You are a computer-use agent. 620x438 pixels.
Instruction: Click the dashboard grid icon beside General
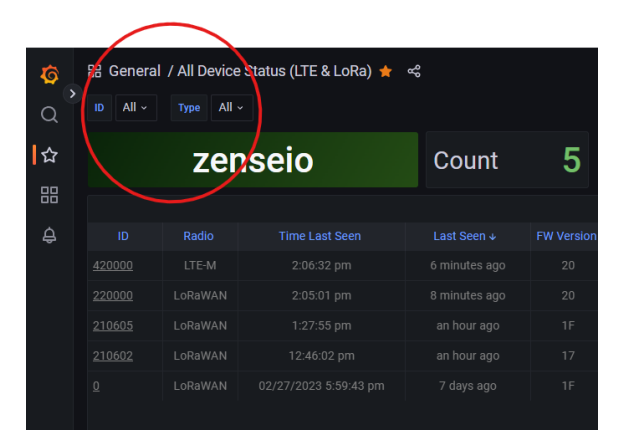[95, 72]
